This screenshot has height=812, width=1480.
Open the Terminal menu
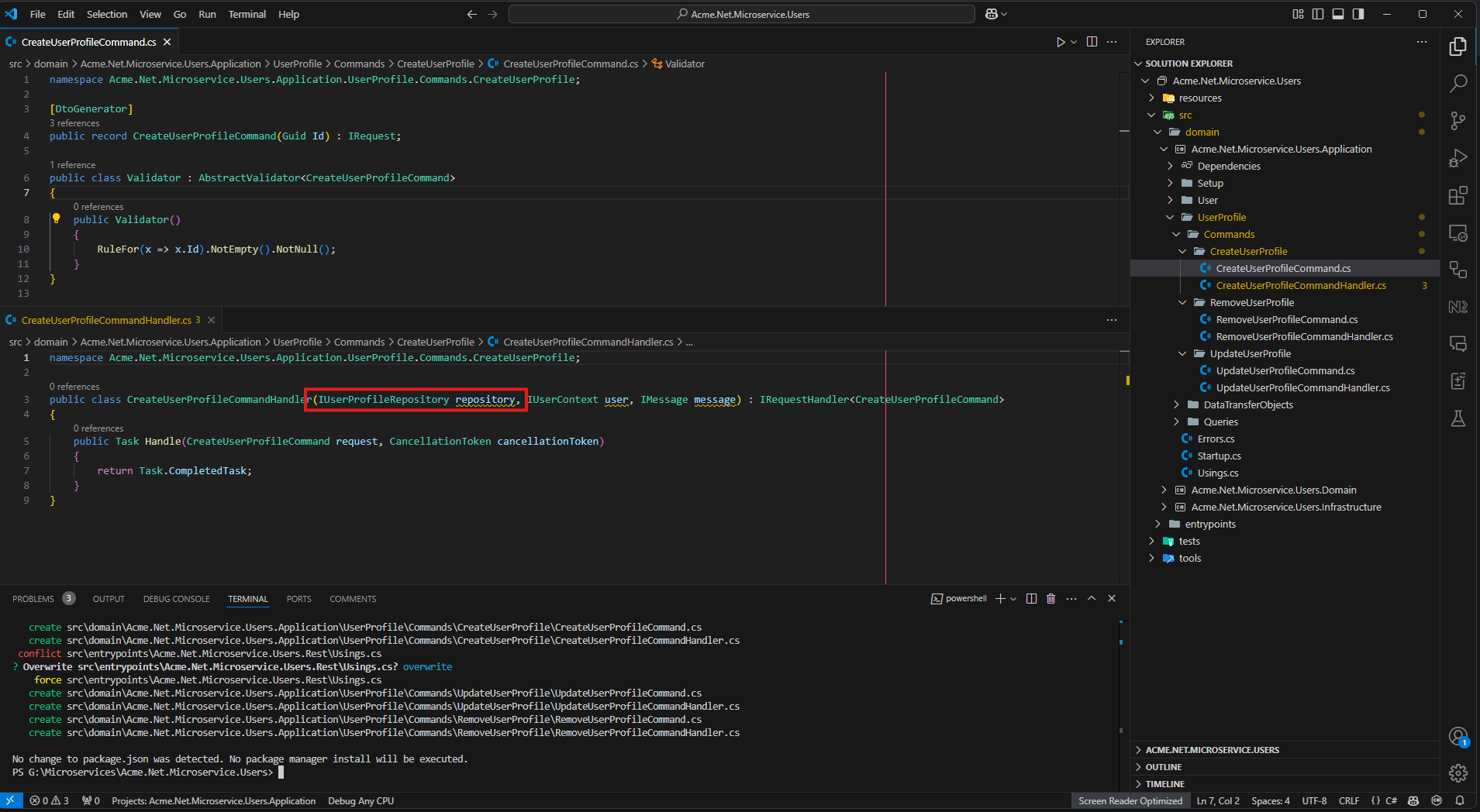247,14
